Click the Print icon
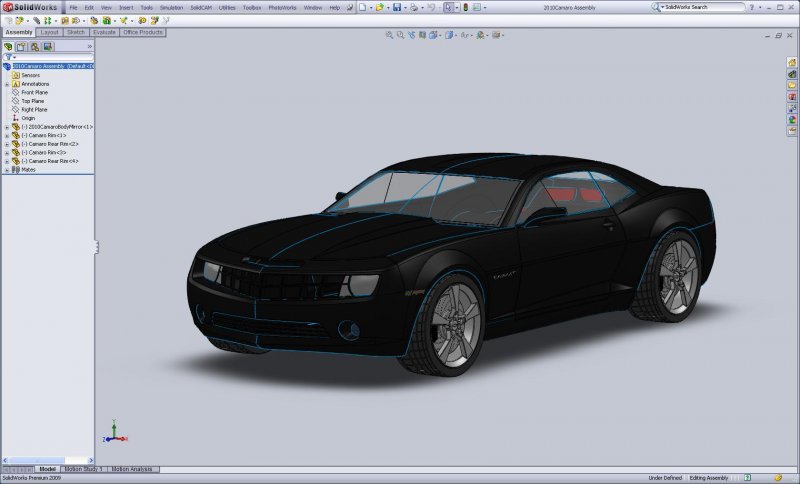 (414, 7)
